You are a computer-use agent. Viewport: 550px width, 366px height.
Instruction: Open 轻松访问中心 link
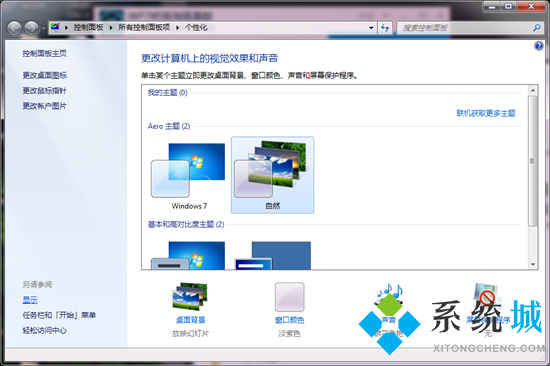pyautogui.click(x=45, y=330)
